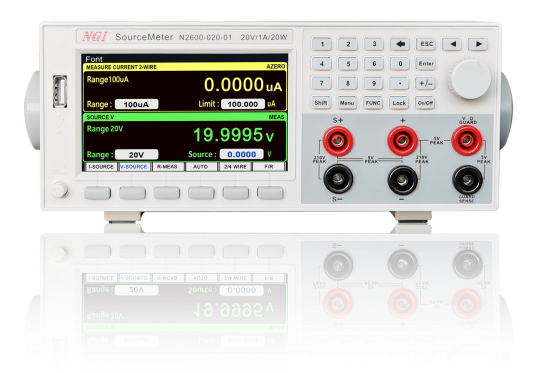
Task: Select the 2/4 WIRE softkey label
Action: tap(235, 167)
